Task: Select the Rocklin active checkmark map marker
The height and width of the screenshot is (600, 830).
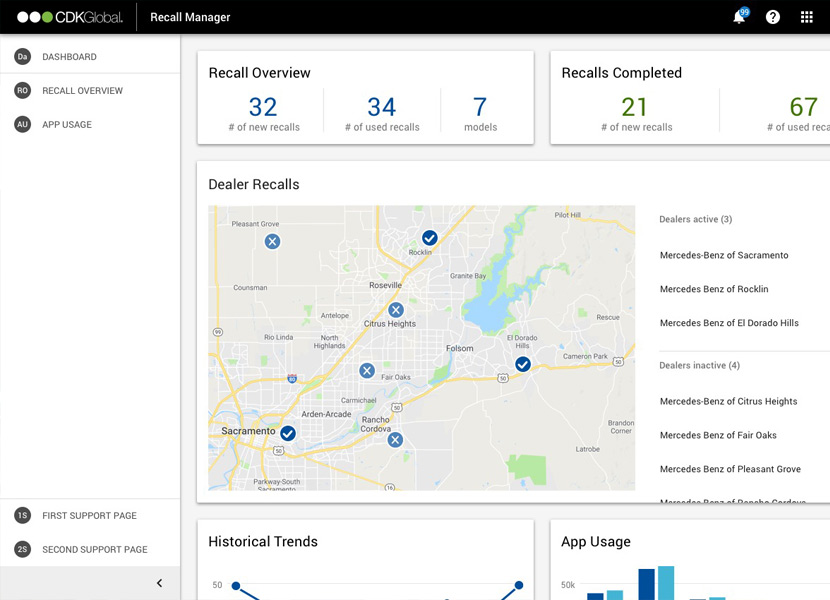Action: [x=430, y=238]
